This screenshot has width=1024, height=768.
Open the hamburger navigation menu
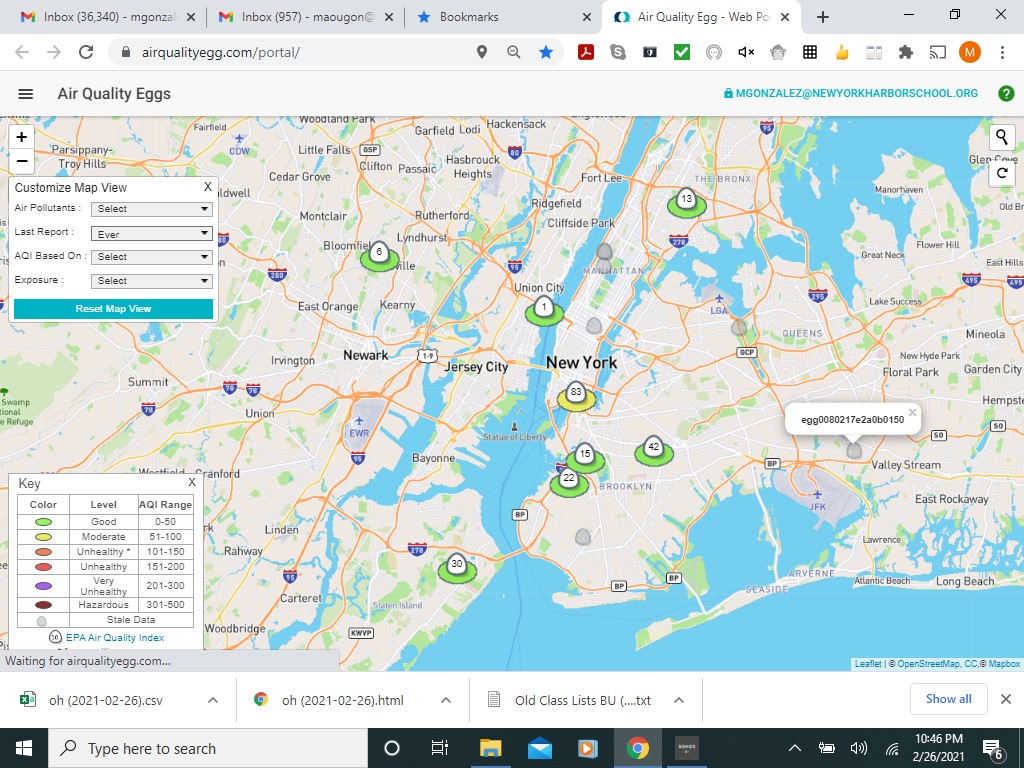point(26,94)
